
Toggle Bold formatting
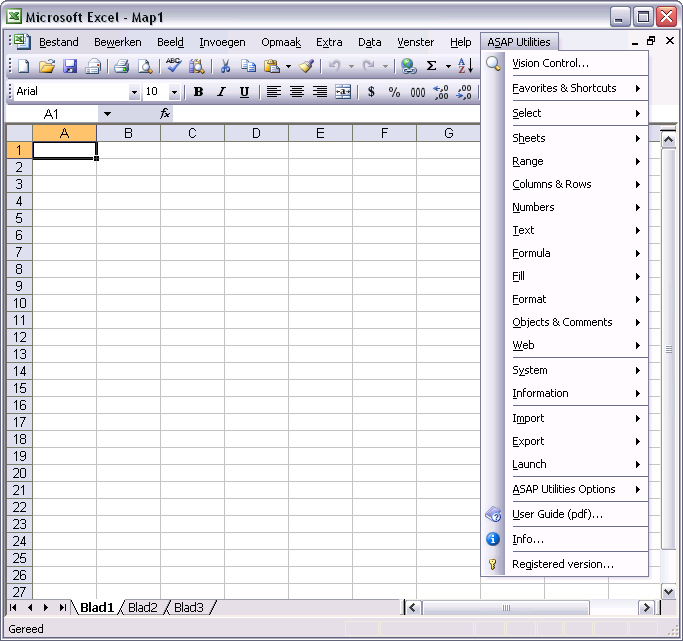pyautogui.click(x=198, y=91)
